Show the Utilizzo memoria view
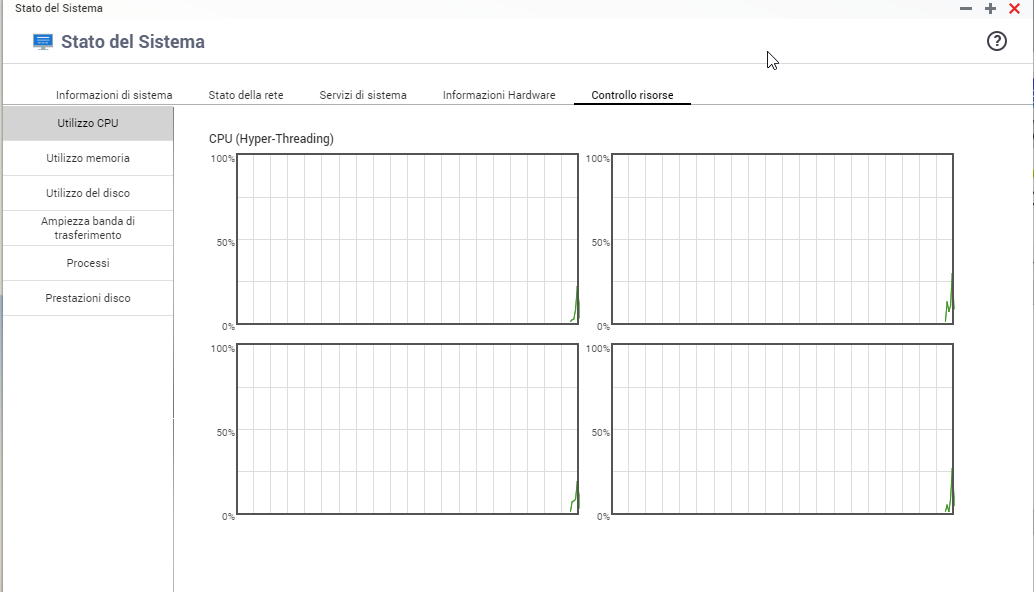This screenshot has width=1034, height=592. point(88,158)
